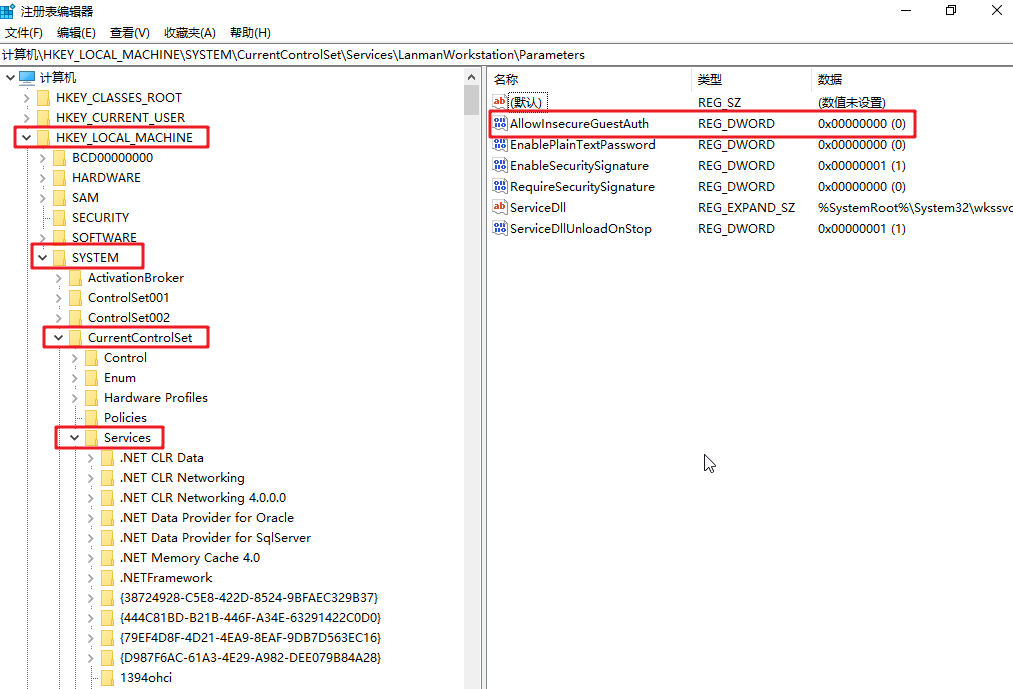Click the HARDWARE key folder icon
Viewport: 1013px width, 689px height.
(59, 178)
